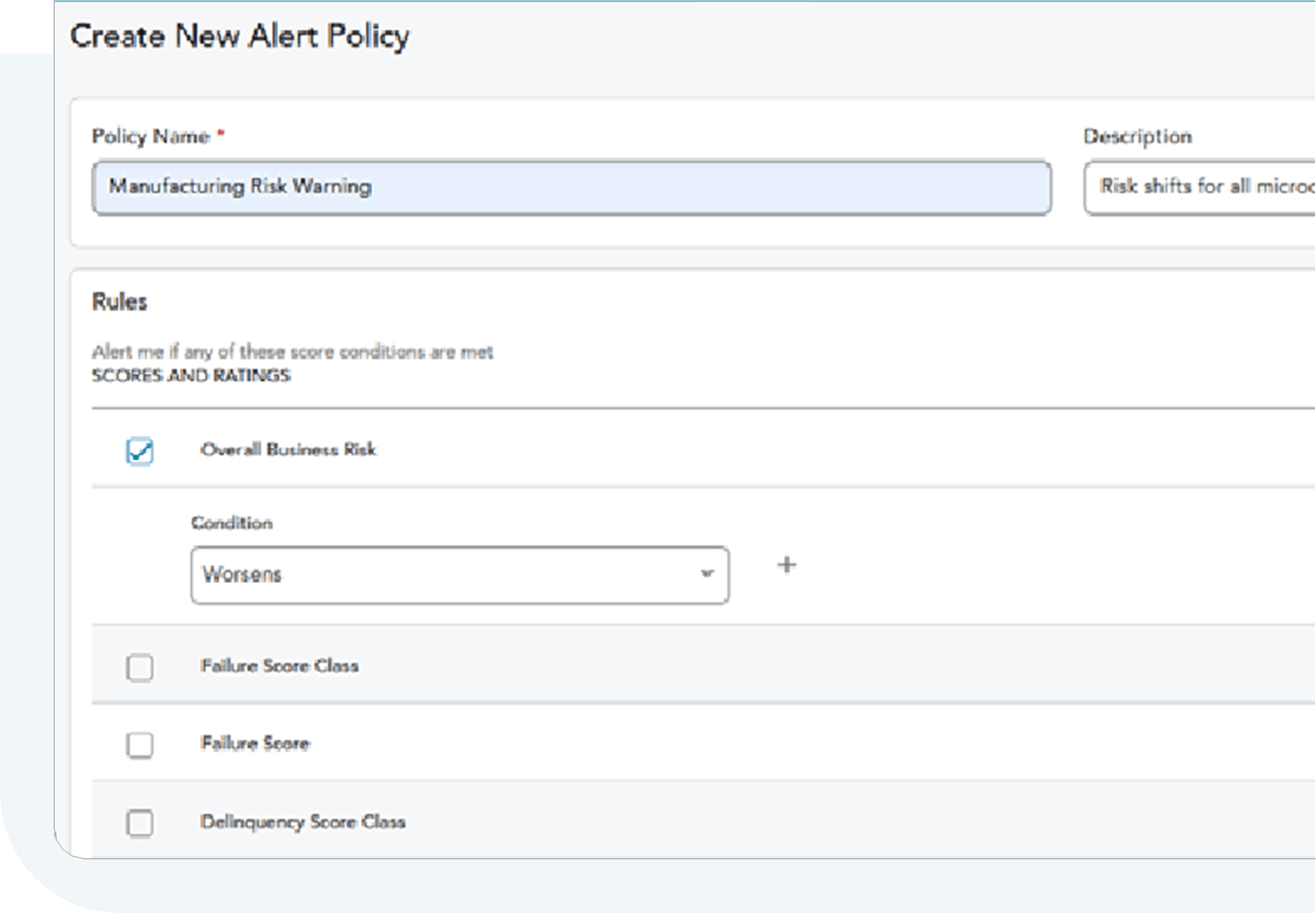Click the SCORES AND RATINGS section label

coord(191,375)
